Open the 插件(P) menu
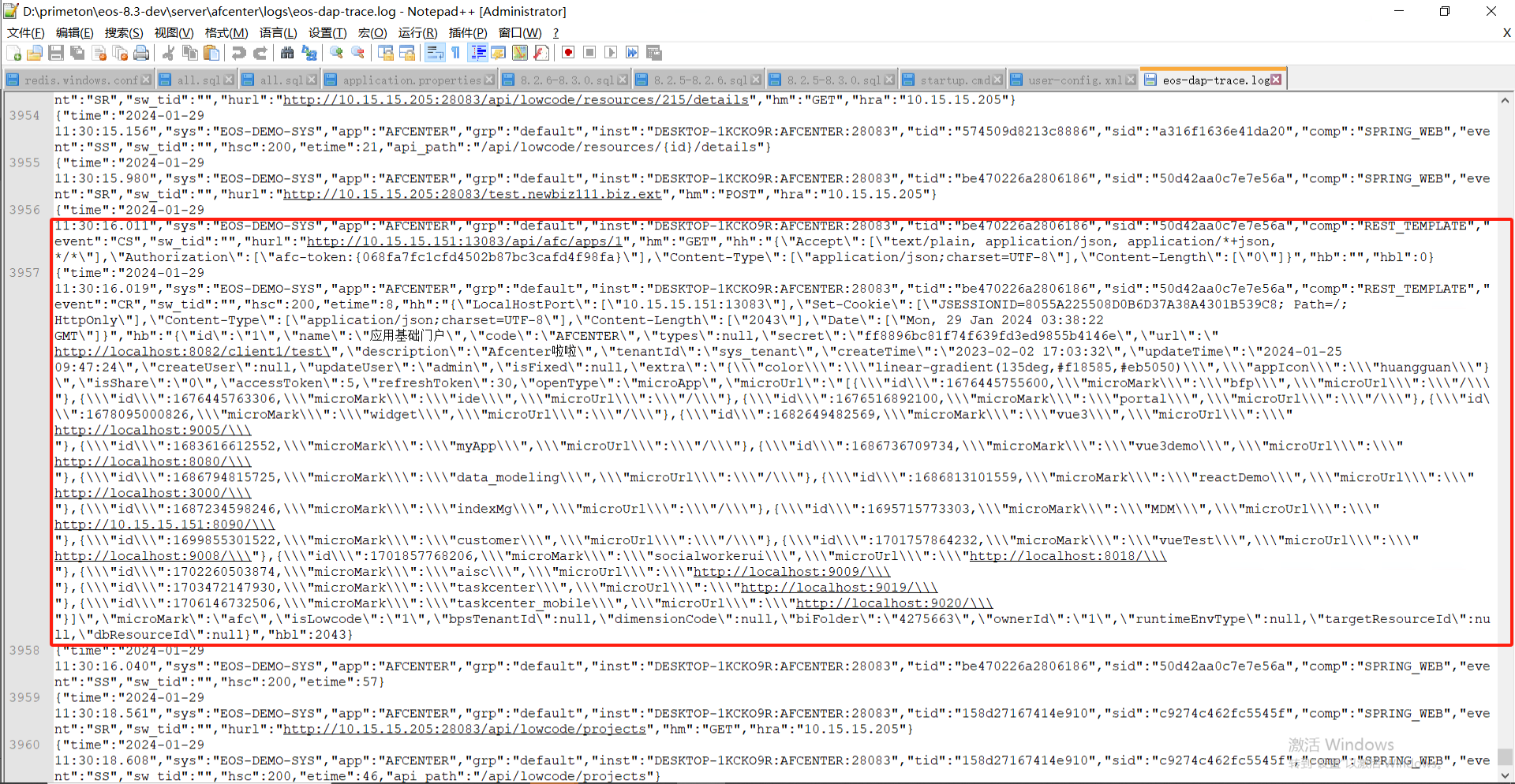Image resolution: width=1515 pixels, height=784 pixels. point(467,32)
